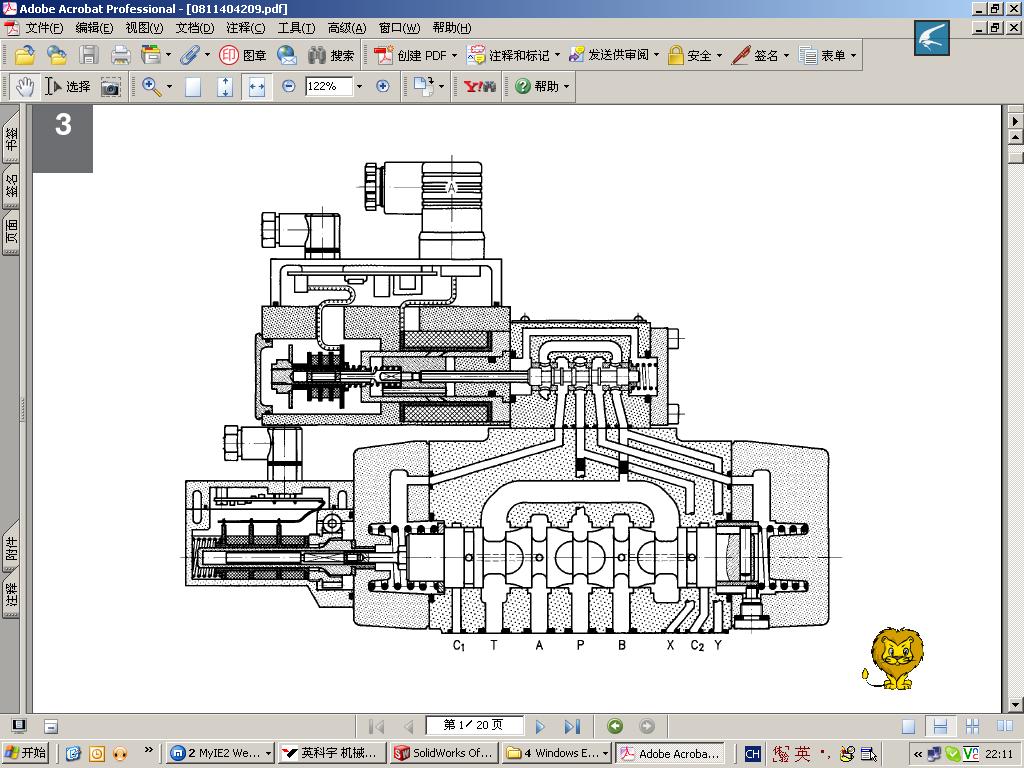The height and width of the screenshot is (768, 1024).
Task: Open Organizer dropdown arrow
Action: (x=168, y=55)
